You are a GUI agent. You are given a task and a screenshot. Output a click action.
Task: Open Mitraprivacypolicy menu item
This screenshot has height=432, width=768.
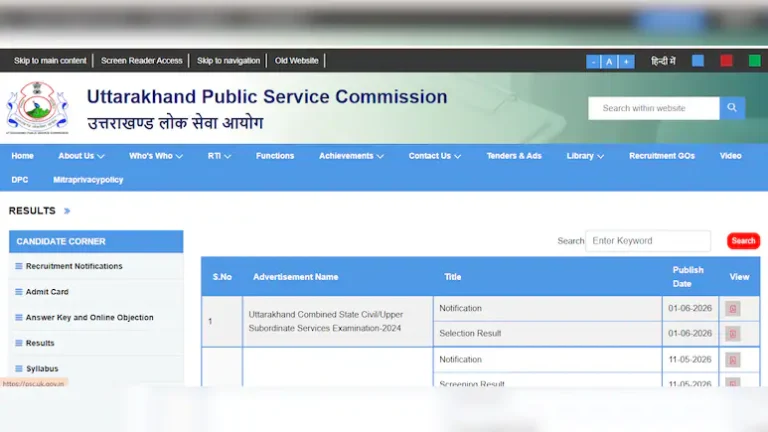point(88,180)
